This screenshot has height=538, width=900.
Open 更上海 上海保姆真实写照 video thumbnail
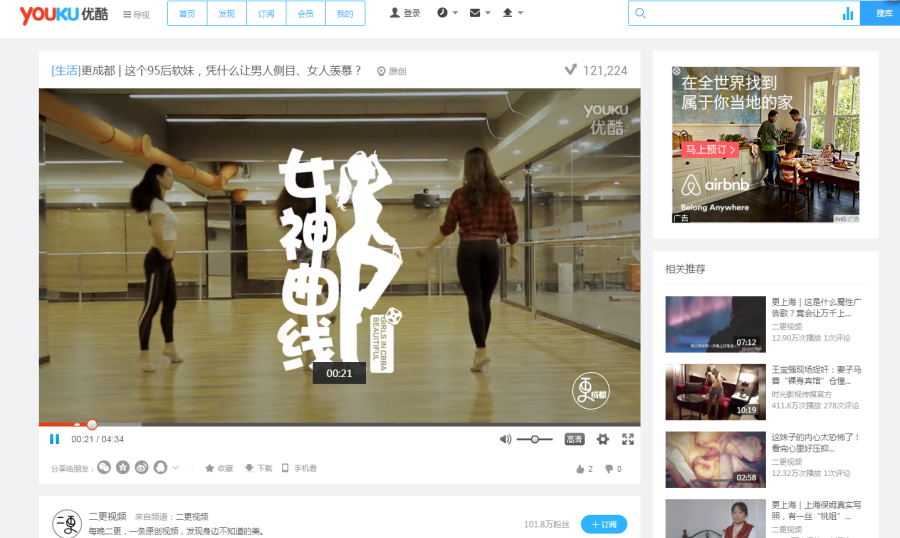click(715, 518)
